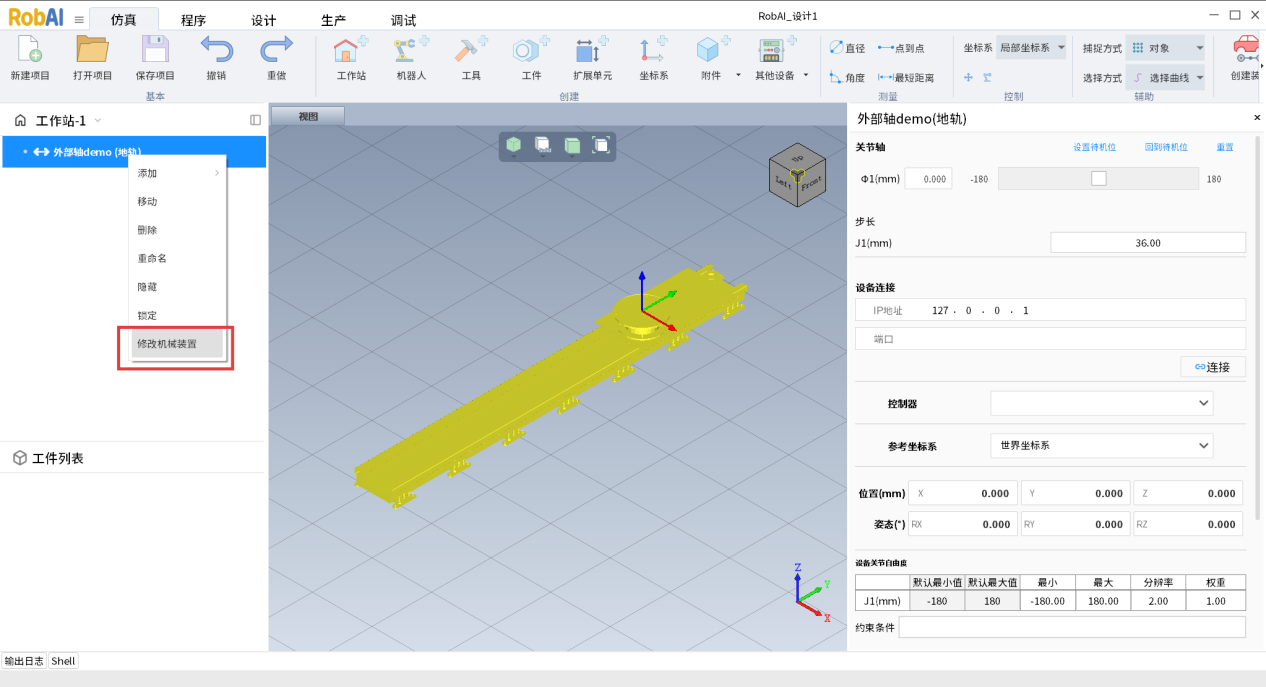
Task: Open 附件 dropdown arrow
Action: tap(739, 75)
